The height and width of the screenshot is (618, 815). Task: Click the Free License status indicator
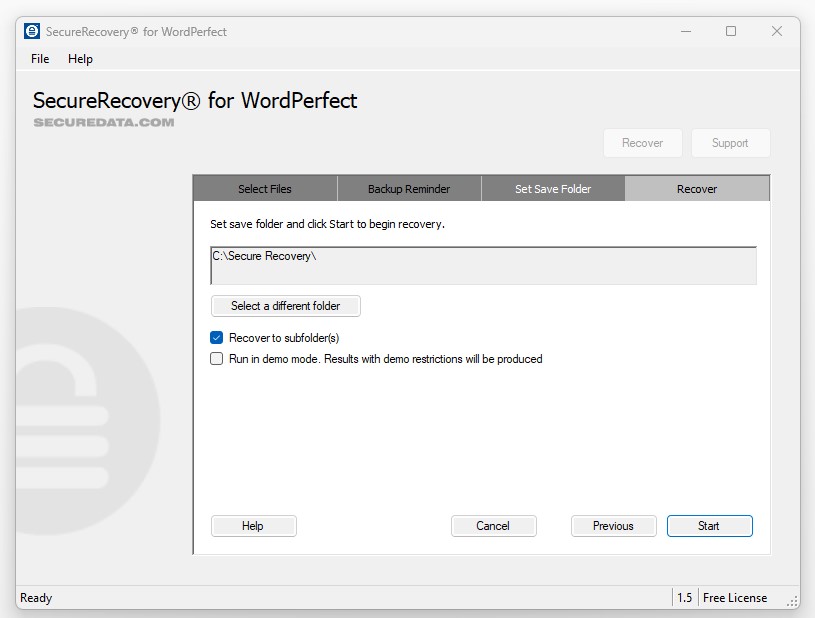(734, 598)
